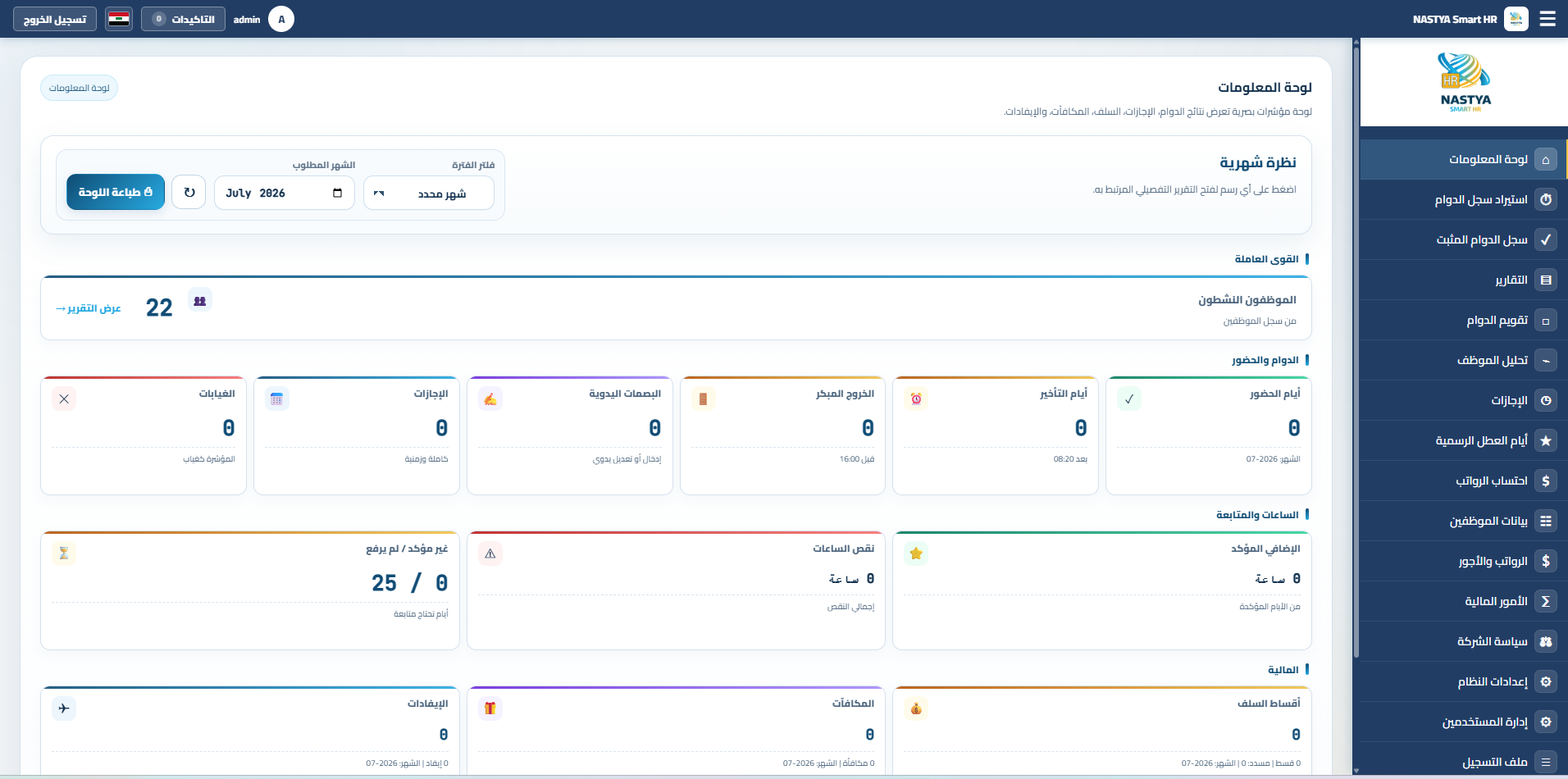This screenshot has height=779, width=1568.
Task: Open the July 2026 month picker
Action: [x=284, y=193]
